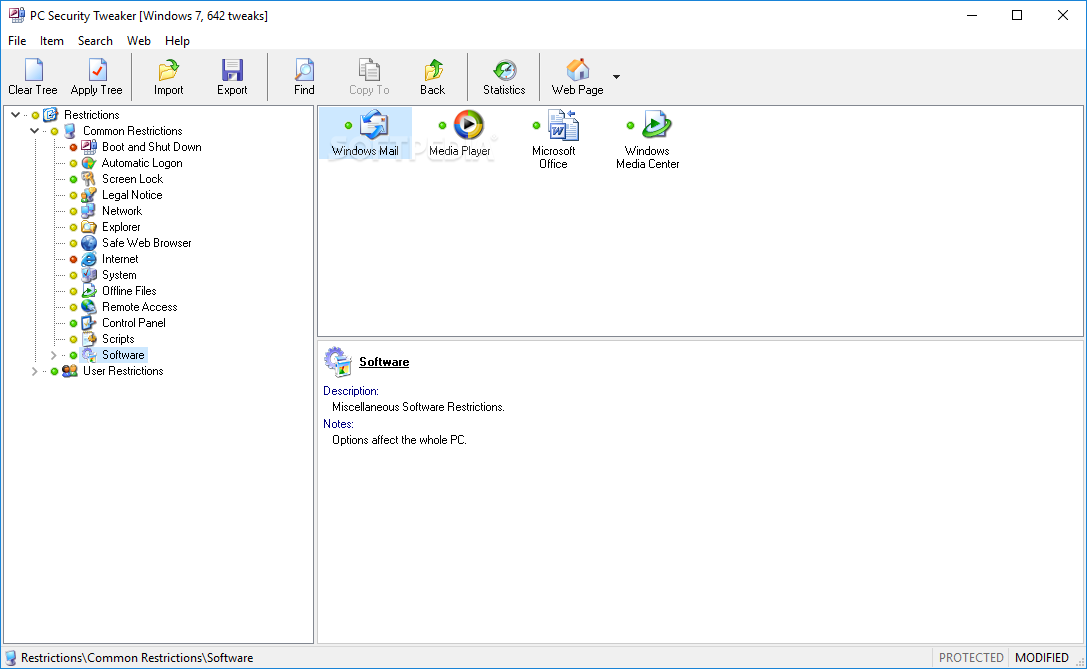
Task: Toggle the Microsoft Office status dot
Action: coord(536,125)
